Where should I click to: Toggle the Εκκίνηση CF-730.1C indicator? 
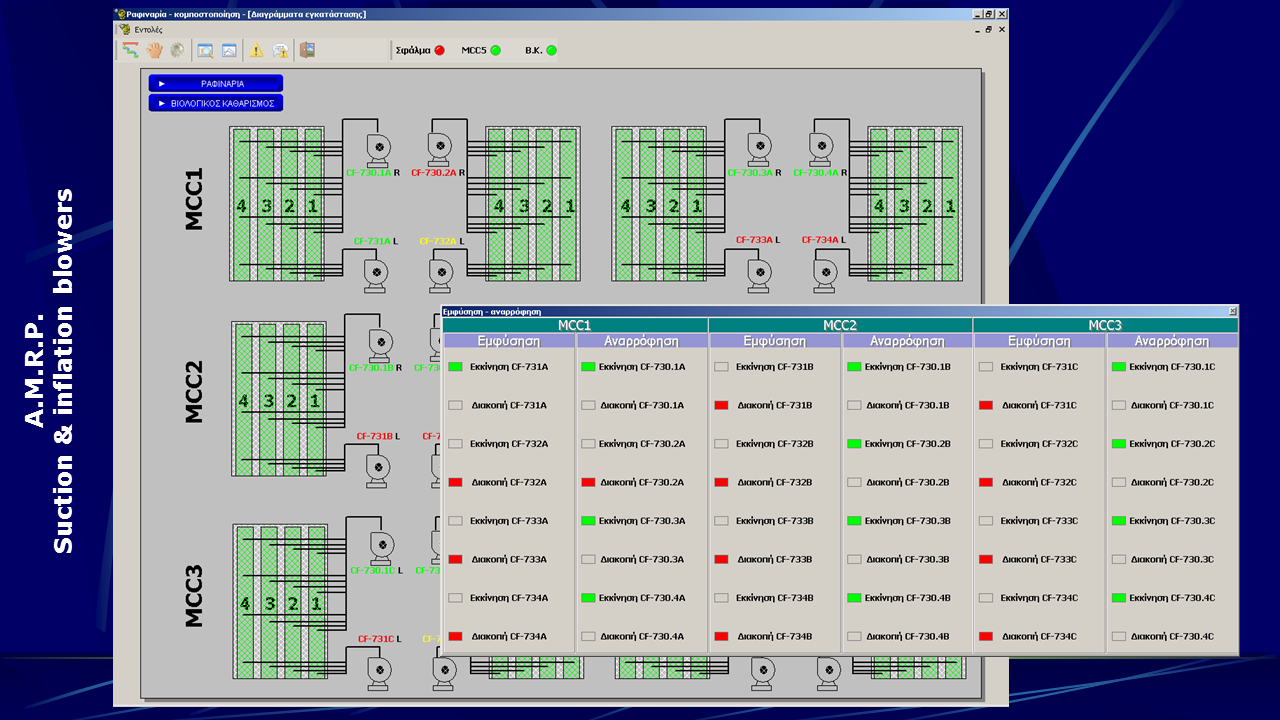[x=1119, y=367]
